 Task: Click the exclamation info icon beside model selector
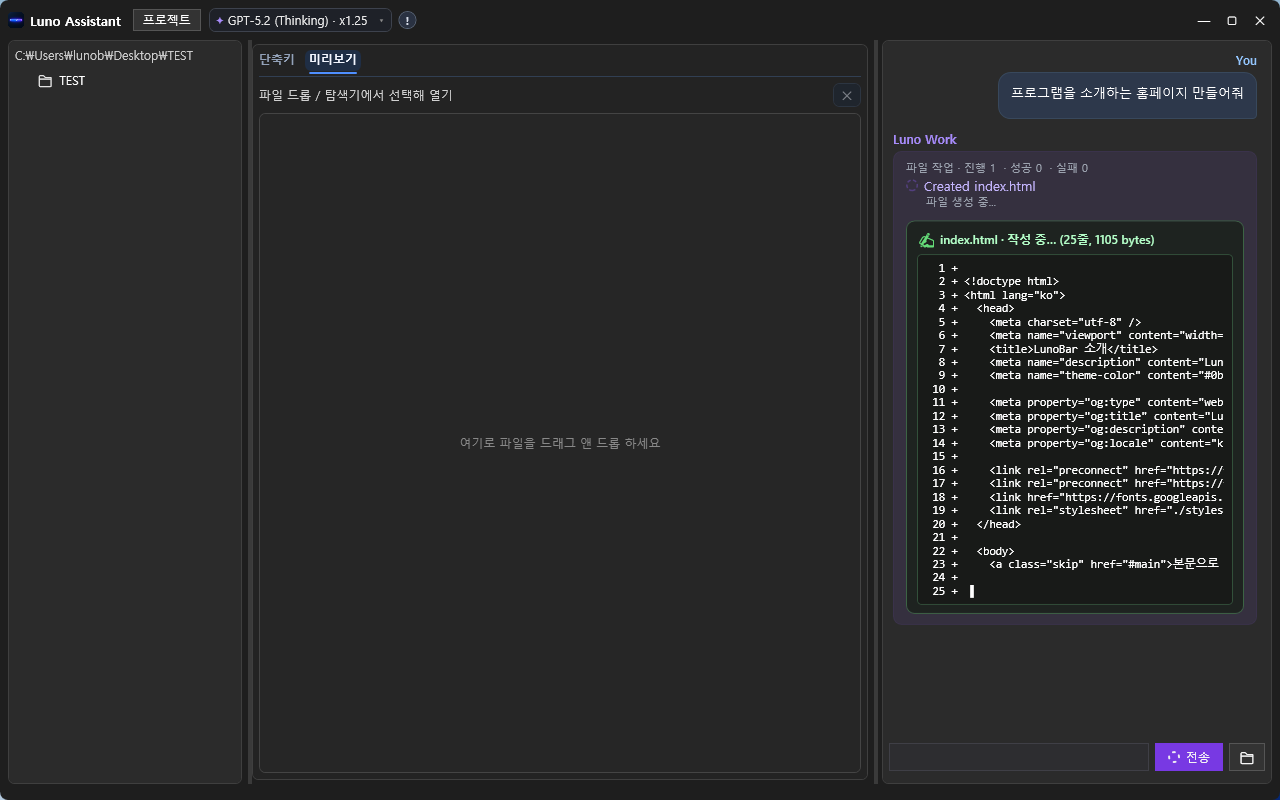tap(408, 21)
